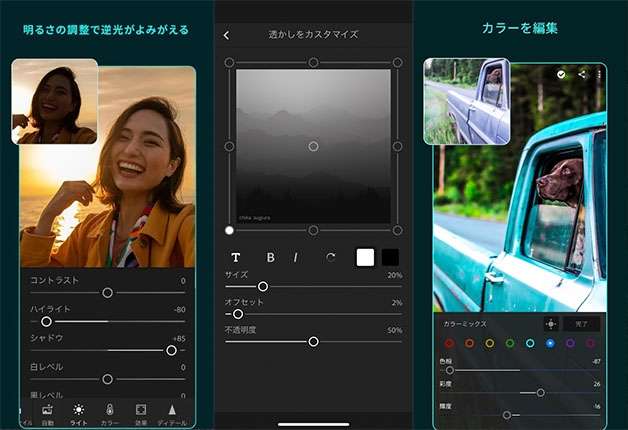This screenshot has width=628, height=430.
Task: Click the checkmark icon above truck photo
Action: pos(561,74)
